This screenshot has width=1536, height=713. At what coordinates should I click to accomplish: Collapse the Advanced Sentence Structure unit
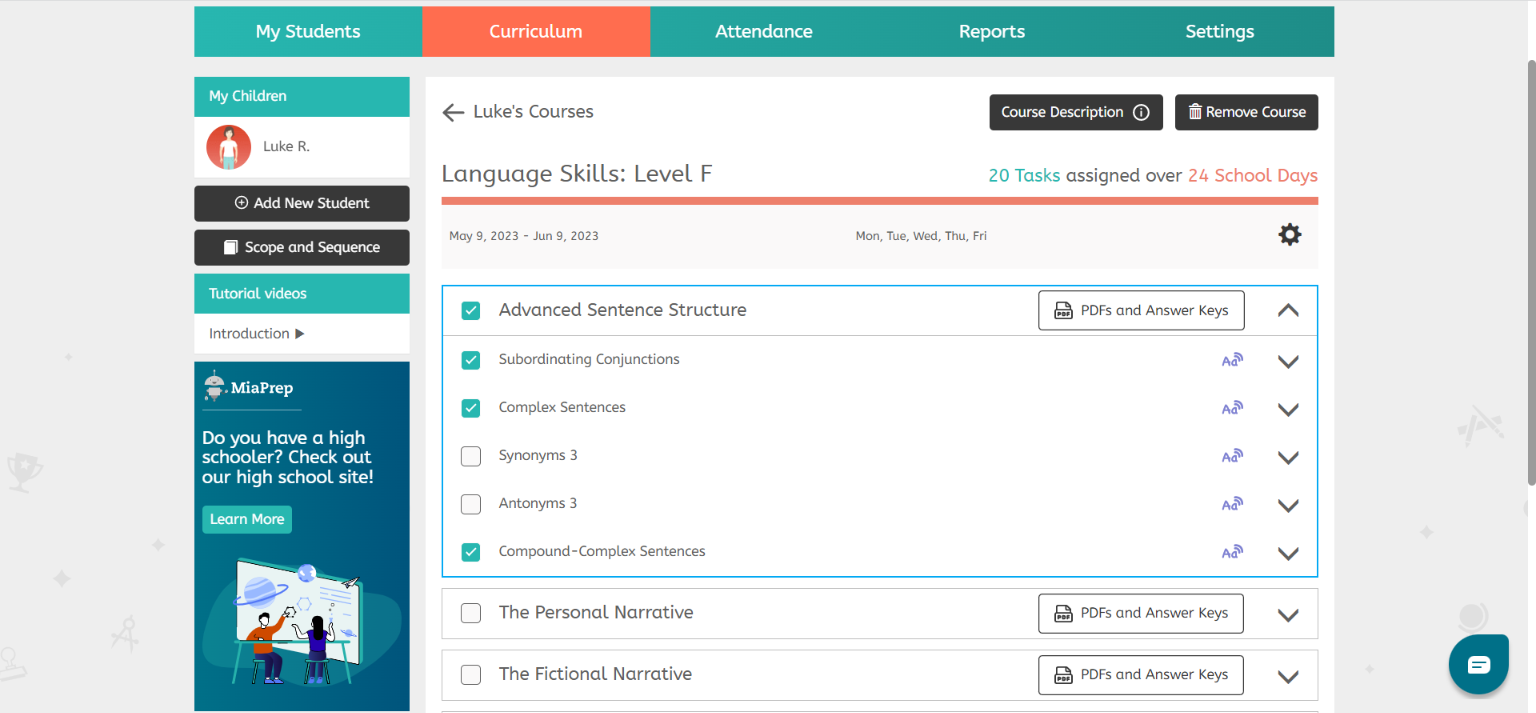point(1288,310)
